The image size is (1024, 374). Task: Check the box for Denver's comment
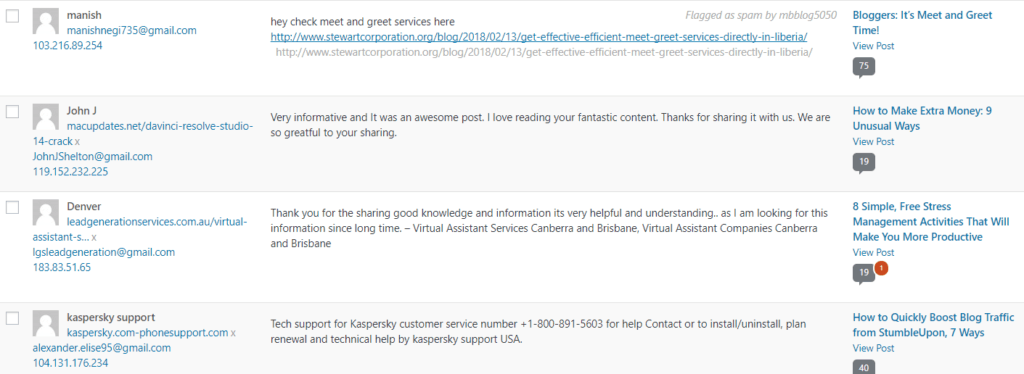tap(12, 208)
